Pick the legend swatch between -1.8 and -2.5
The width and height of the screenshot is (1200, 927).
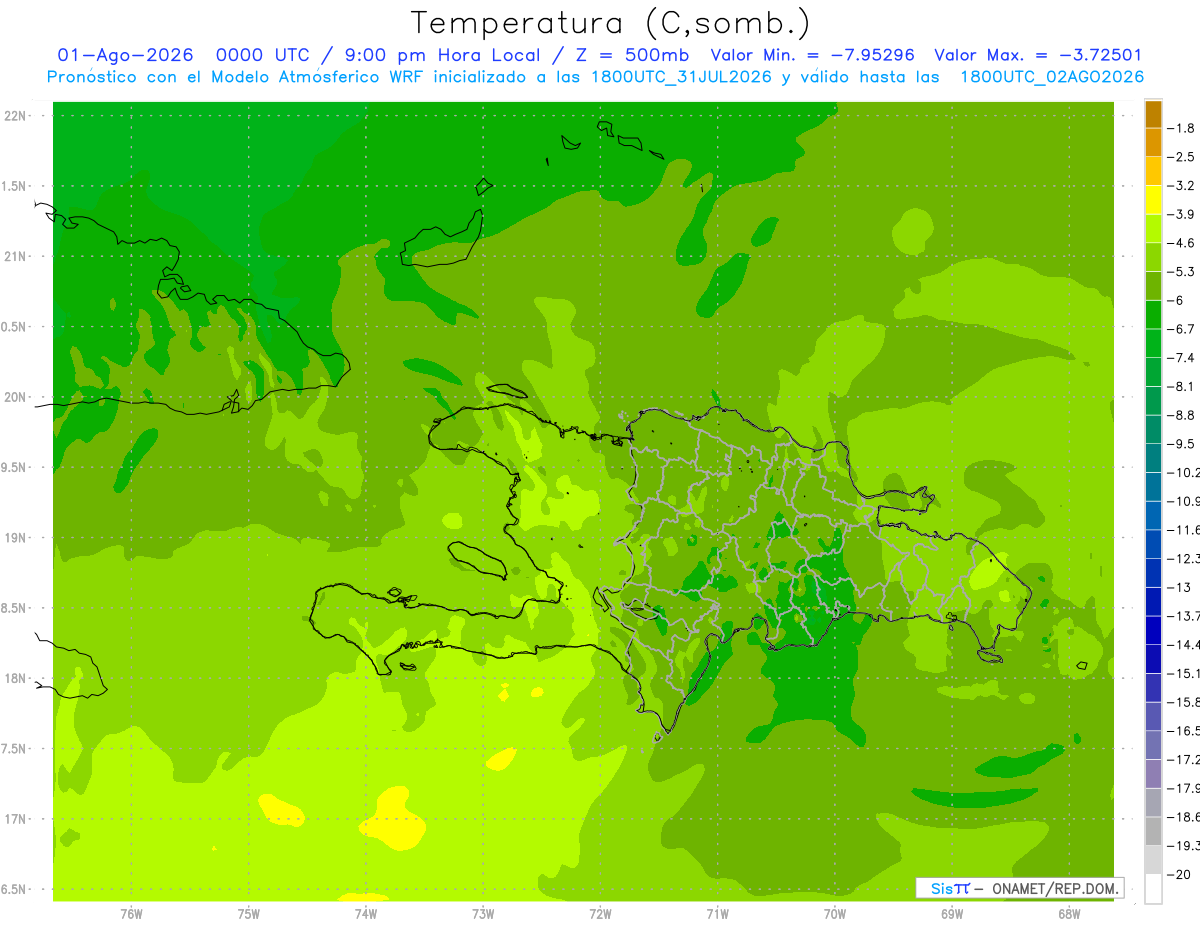[x=1153, y=143]
